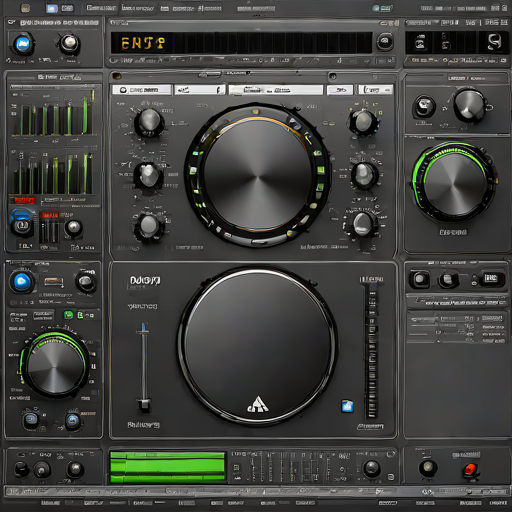The image size is (512, 512).
Task: Select the last white tab above the jog wheel
Action: 375,90
